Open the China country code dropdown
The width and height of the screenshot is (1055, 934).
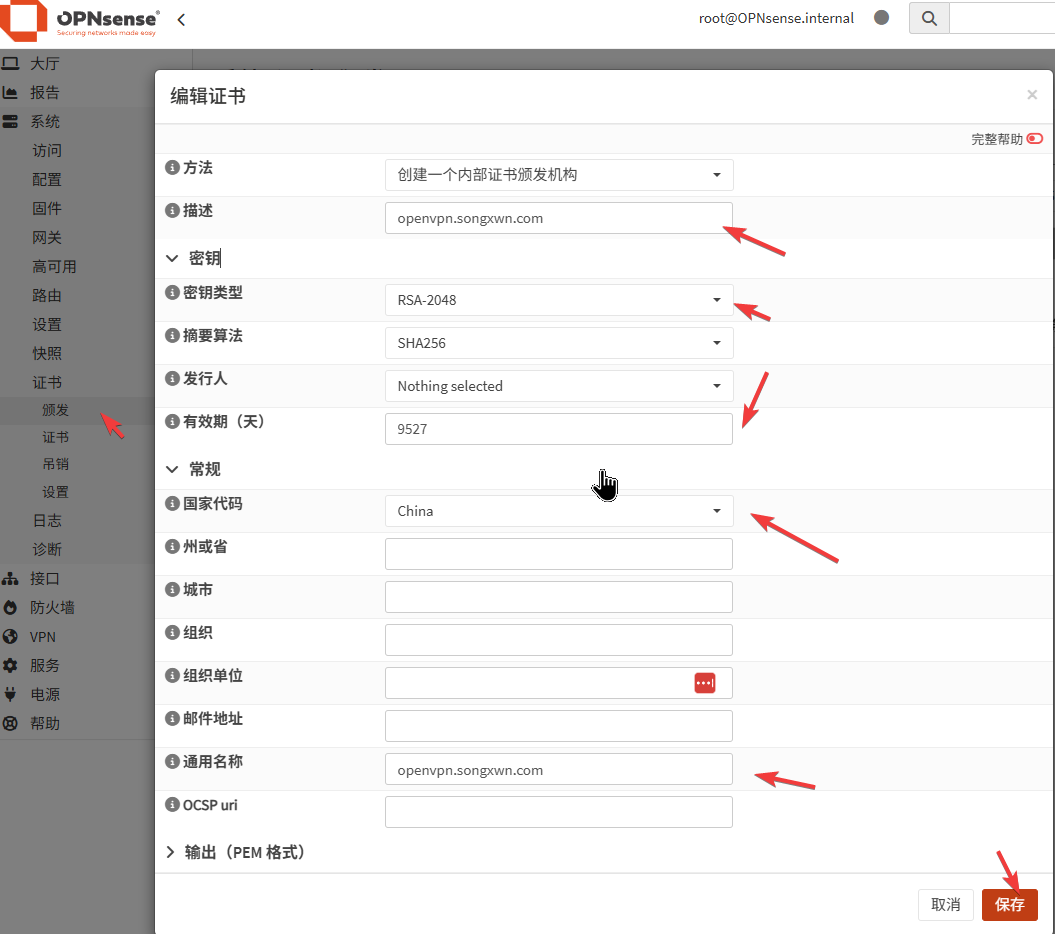coord(558,511)
